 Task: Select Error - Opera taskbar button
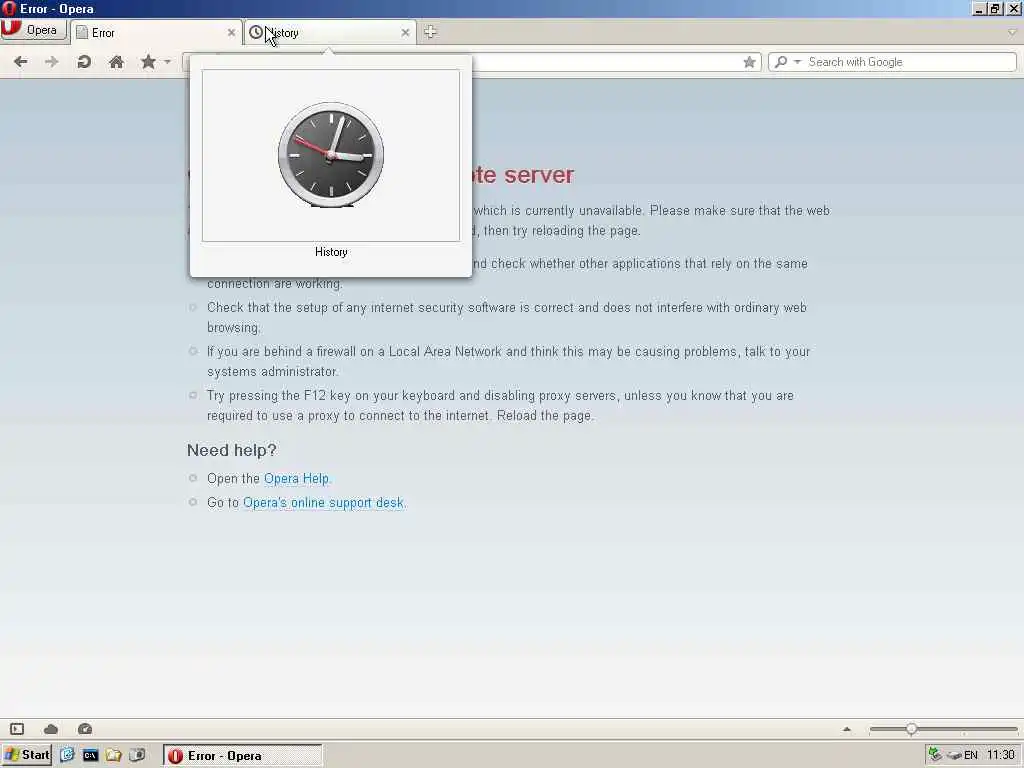pos(242,756)
